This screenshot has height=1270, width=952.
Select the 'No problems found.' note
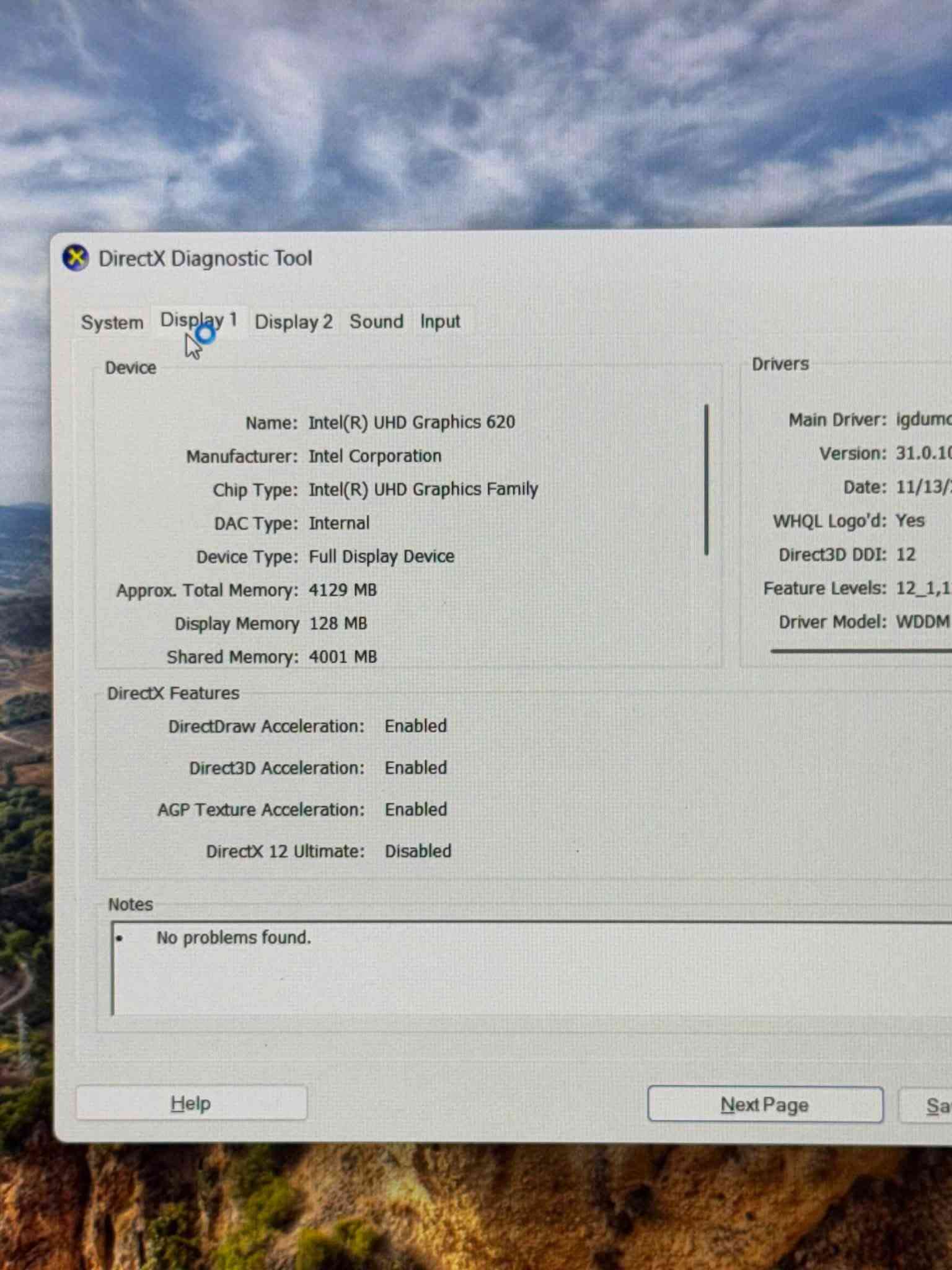[x=234, y=938]
